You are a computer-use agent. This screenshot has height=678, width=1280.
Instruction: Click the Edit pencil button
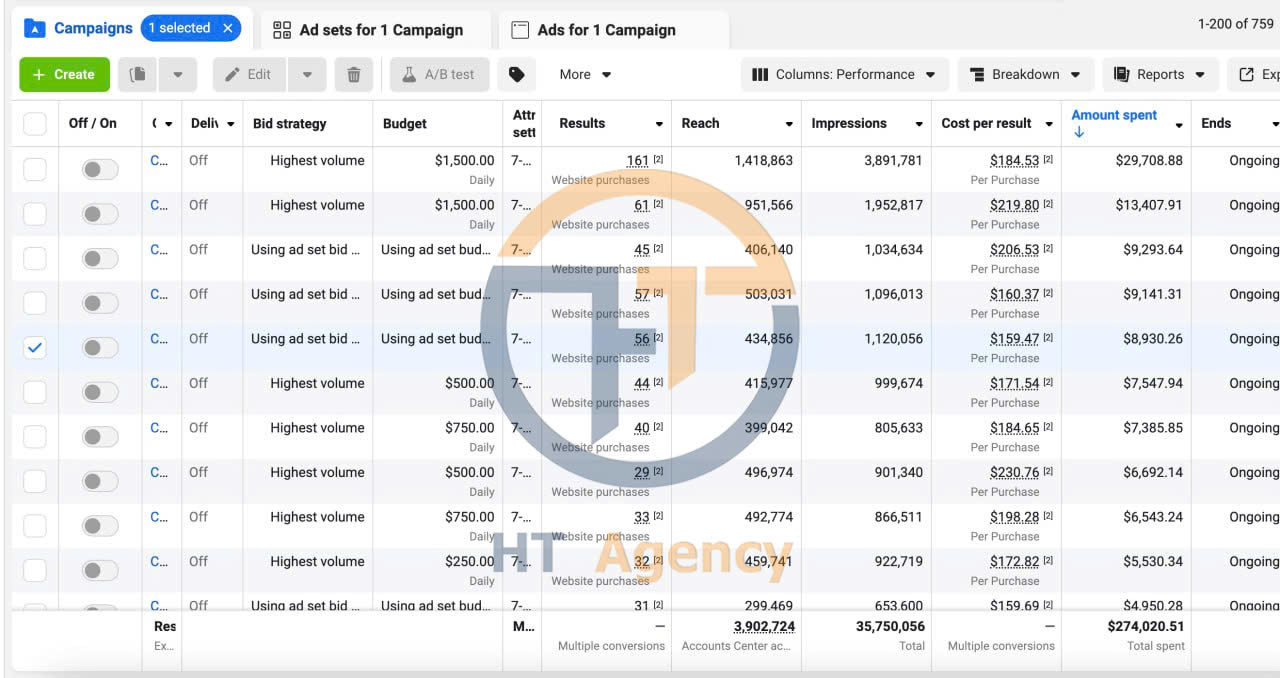(x=249, y=74)
